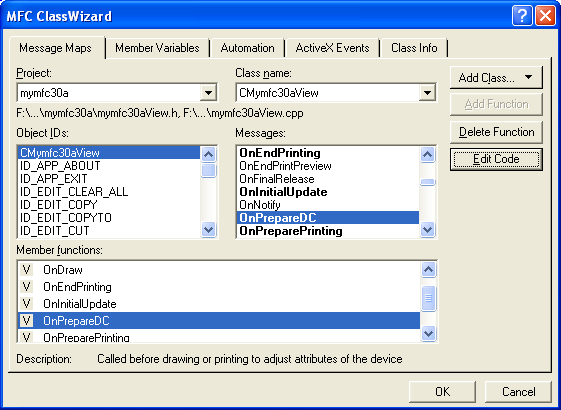Screen dimensions: 561x410
Task: Select OnPrepareDC in Messages list
Action: point(328,218)
